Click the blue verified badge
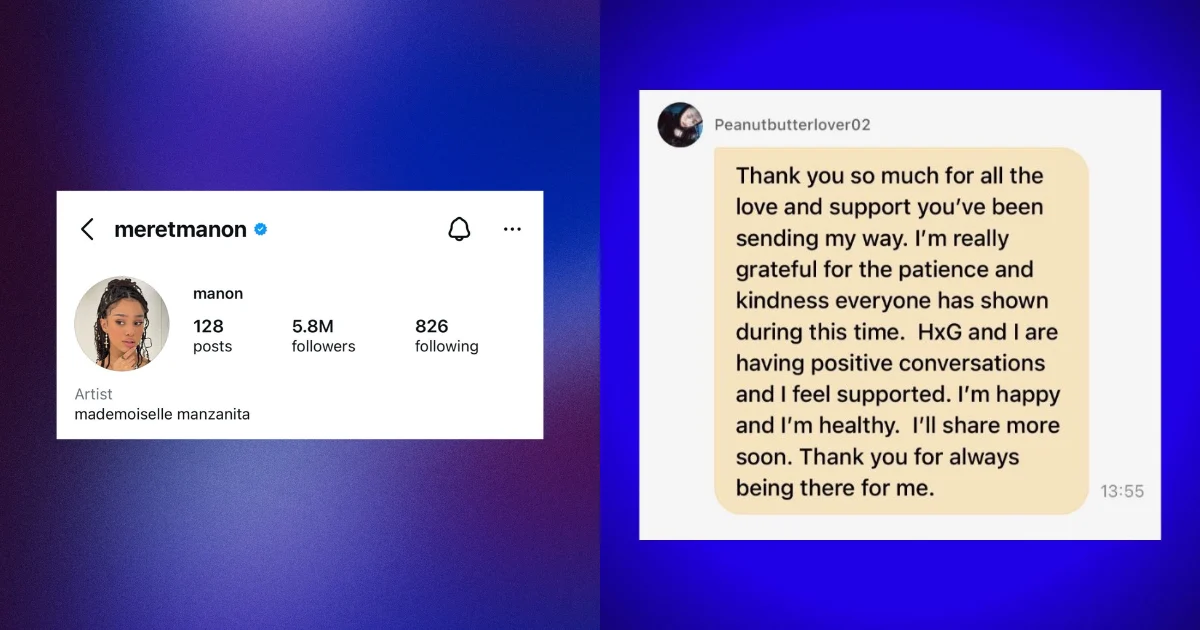Screen dimensions: 1200x630 click(x=260, y=229)
